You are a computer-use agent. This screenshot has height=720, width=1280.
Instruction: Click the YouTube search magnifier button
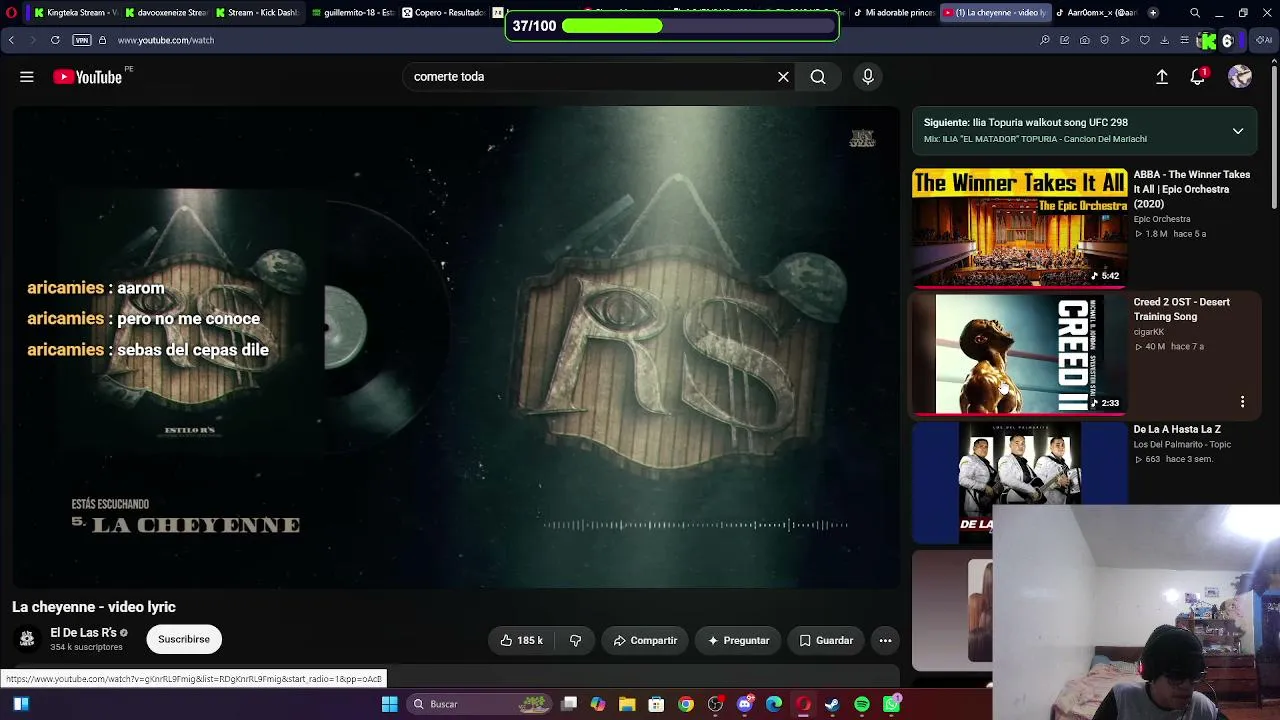click(x=818, y=77)
